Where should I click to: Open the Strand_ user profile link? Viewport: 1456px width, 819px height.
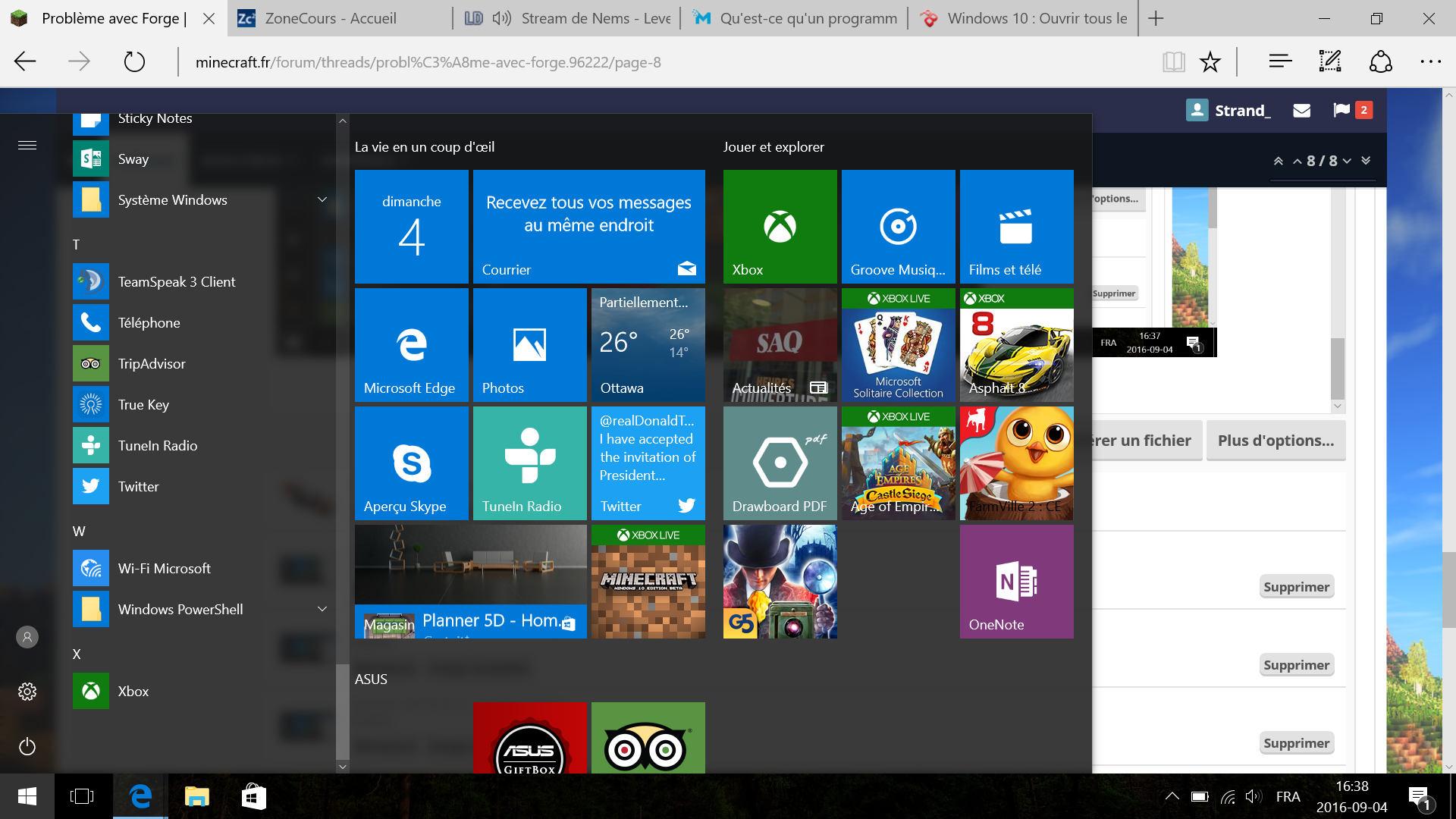(1228, 110)
